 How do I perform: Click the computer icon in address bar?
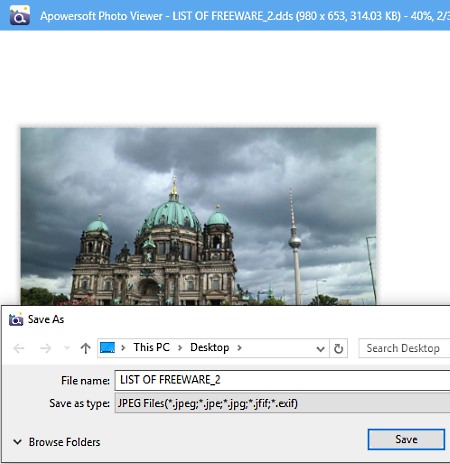point(107,348)
